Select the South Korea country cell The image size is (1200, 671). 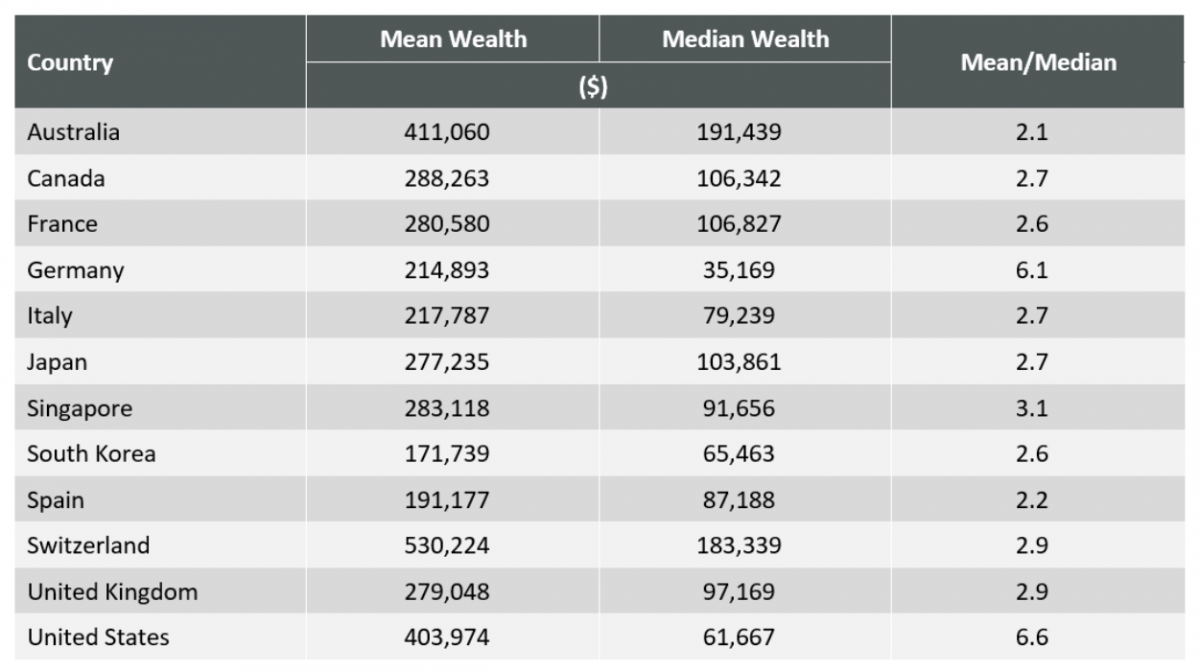click(91, 454)
